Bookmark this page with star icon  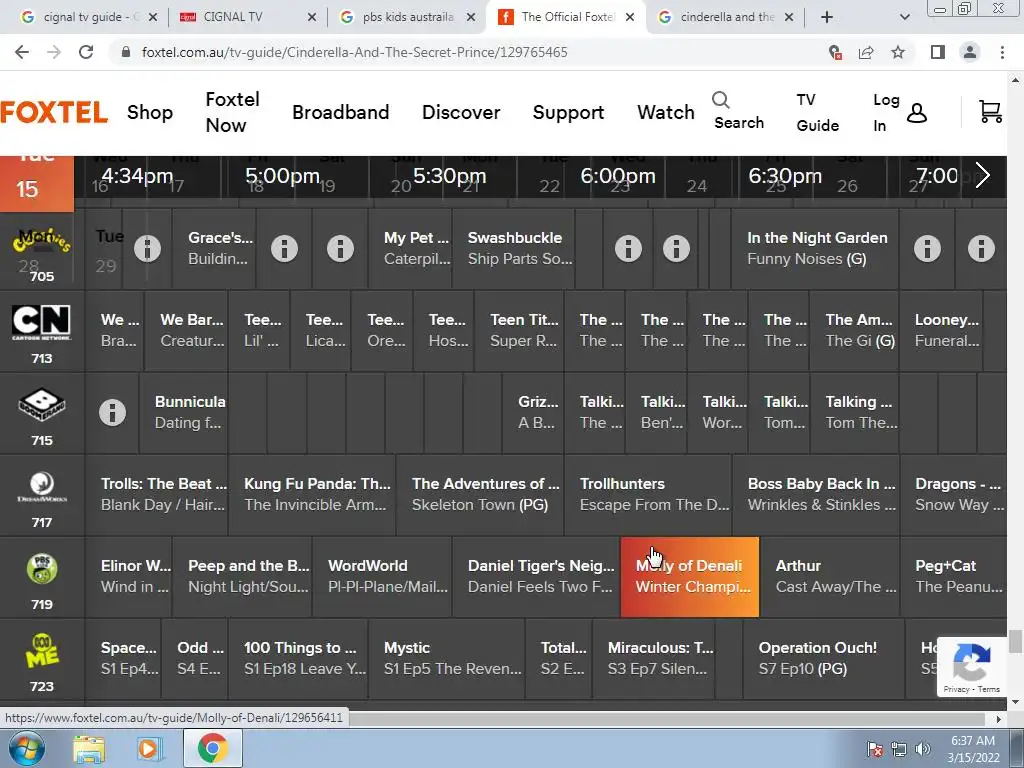point(898,52)
